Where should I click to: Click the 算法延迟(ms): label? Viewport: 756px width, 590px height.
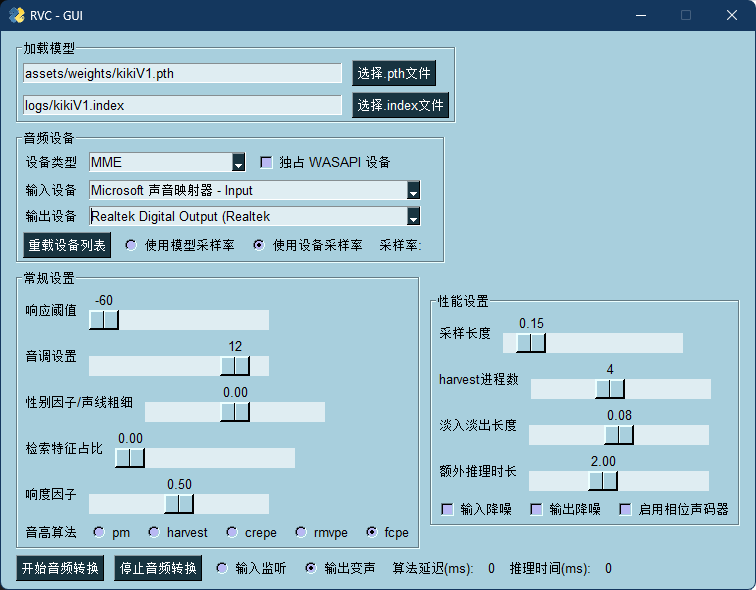pyautogui.click(x=432, y=568)
